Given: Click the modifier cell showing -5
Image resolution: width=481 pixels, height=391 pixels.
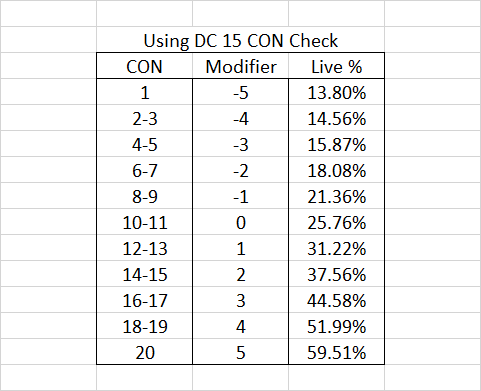Looking at the screenshot, I should 240,92.
